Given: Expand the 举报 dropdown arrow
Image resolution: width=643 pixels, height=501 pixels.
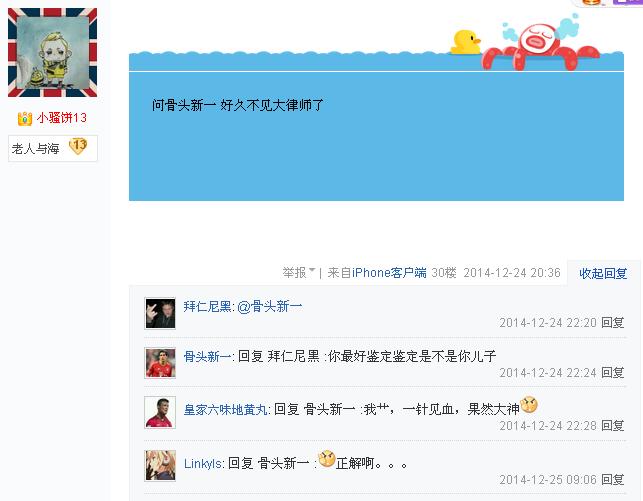Looking at the screenshot, I should pos(312,271).
